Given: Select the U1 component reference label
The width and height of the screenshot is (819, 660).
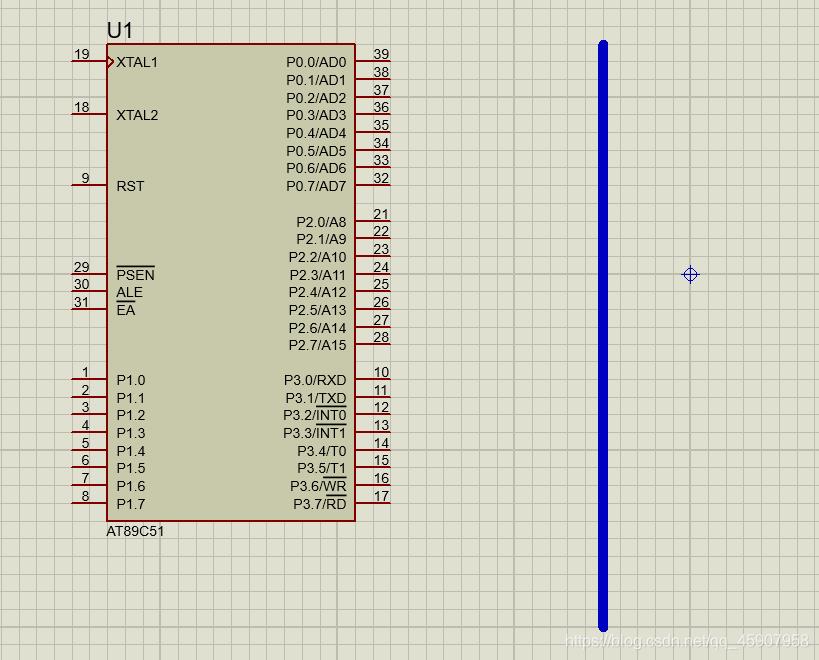Looking at the screenshot, I should [x=120, y=30].
